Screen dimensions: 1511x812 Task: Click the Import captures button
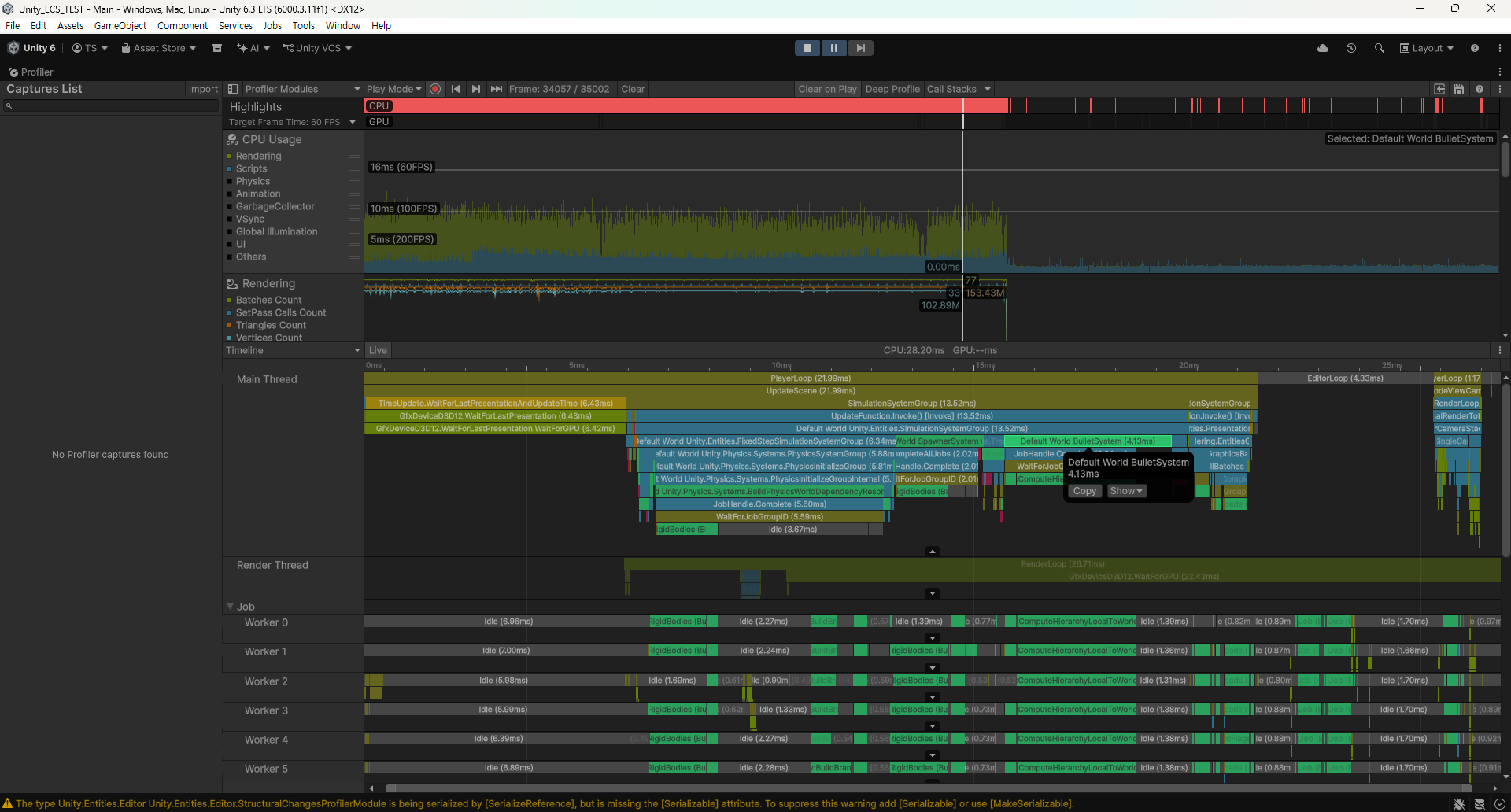pyautogui.click(x=203, y=89)
